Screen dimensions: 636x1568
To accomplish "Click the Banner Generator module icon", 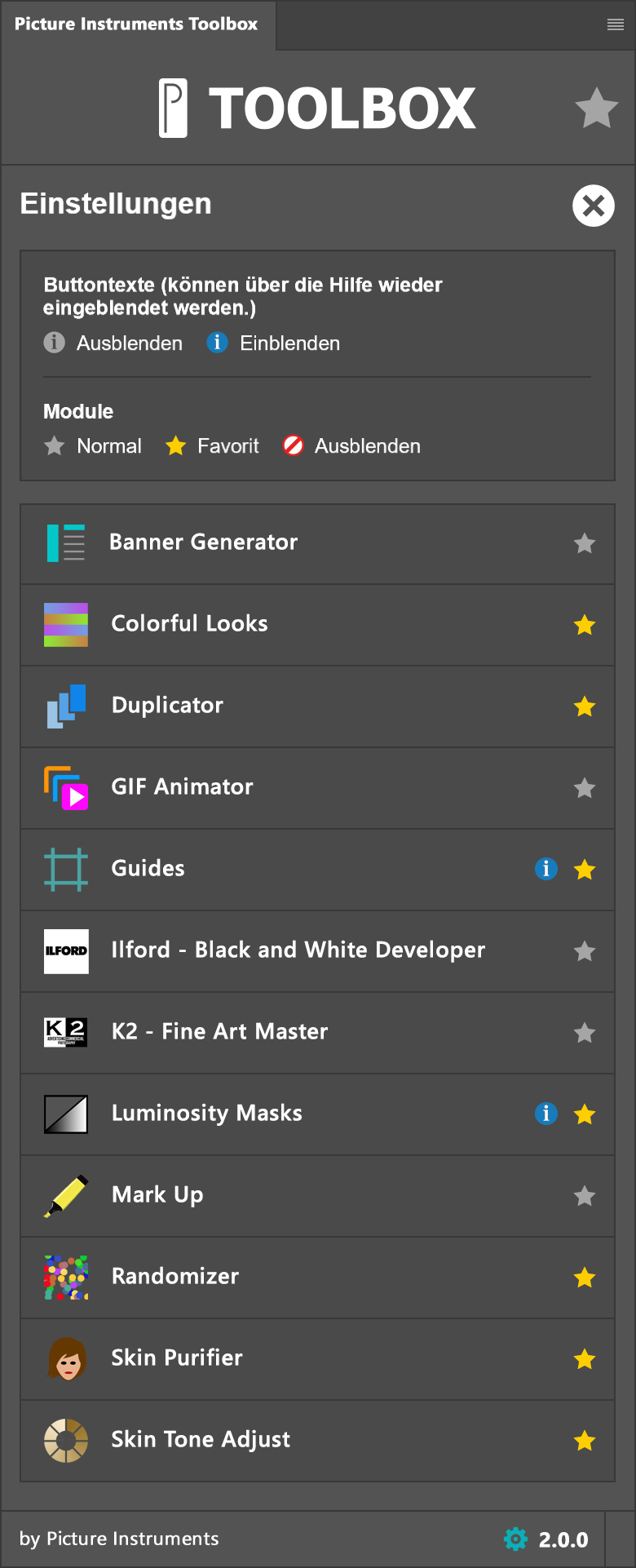I will [66, 543].
